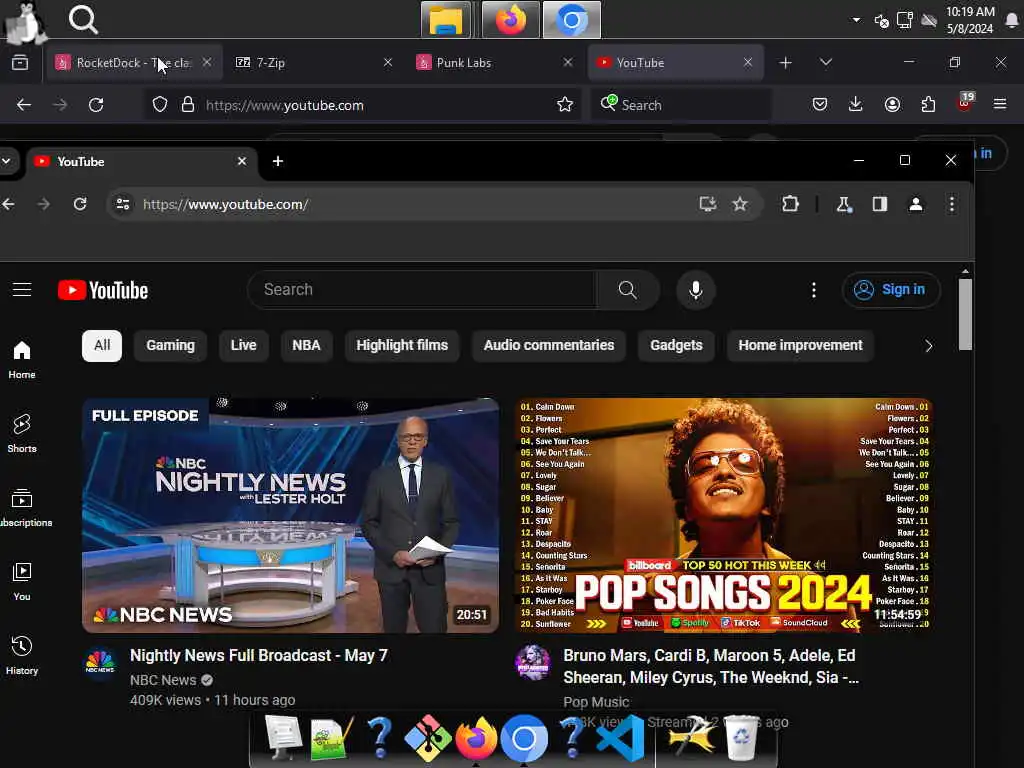Viewport: 1024px width, 768px height.
Task: Click the YouTube page vertical scrollbar thumb
Action: click(x=965, y=315)
